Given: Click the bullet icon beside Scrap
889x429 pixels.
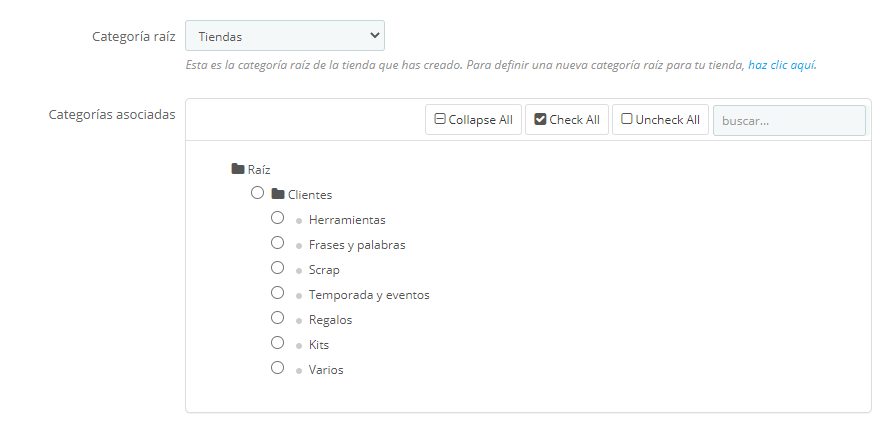Looking at the screenshot, I should (298, 271).
